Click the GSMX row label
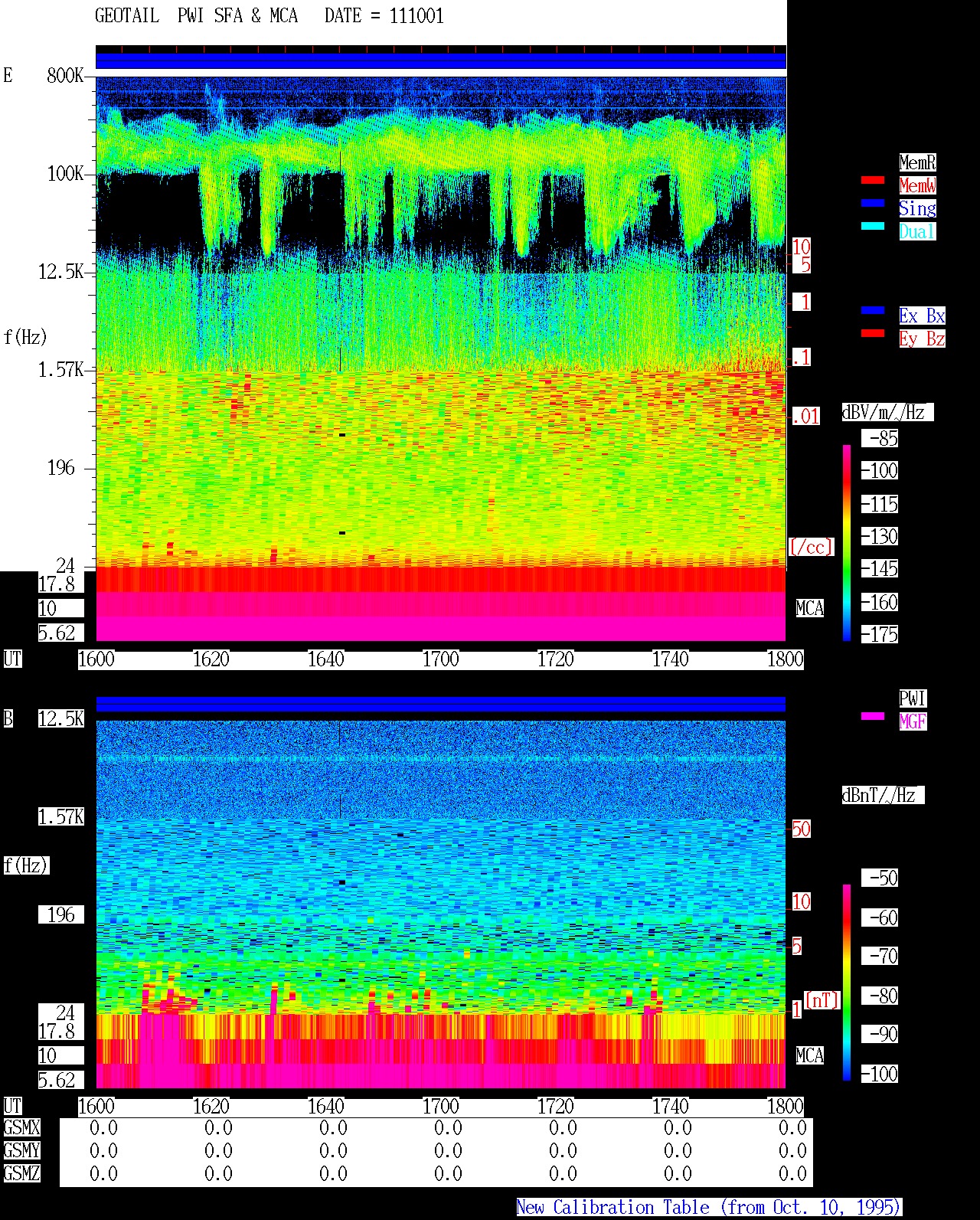This screenshot has width=980, height=1220. pos(22,1128)
